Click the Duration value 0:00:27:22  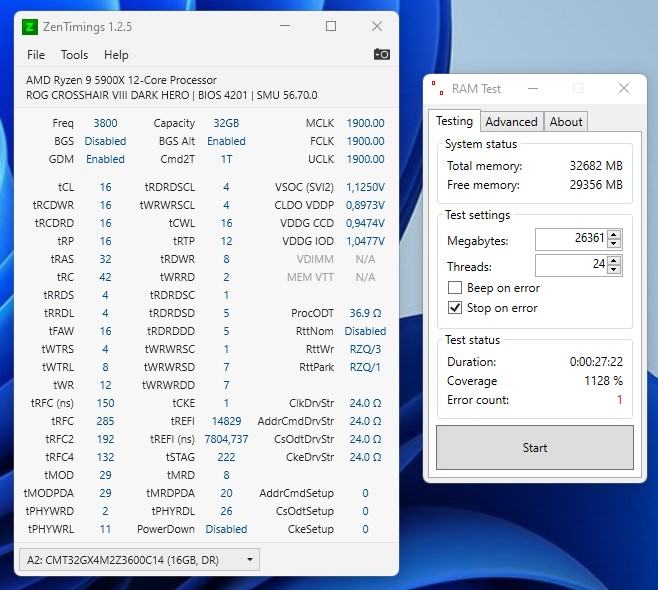click(x=596, y=362)
